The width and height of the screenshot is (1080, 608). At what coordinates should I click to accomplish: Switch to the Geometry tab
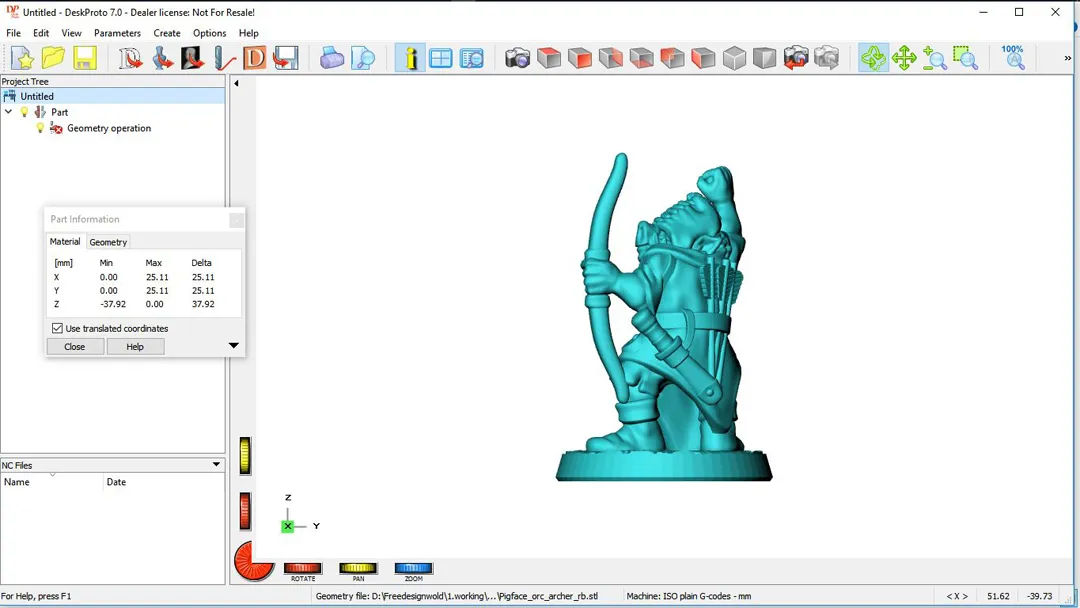pos(108,242)
